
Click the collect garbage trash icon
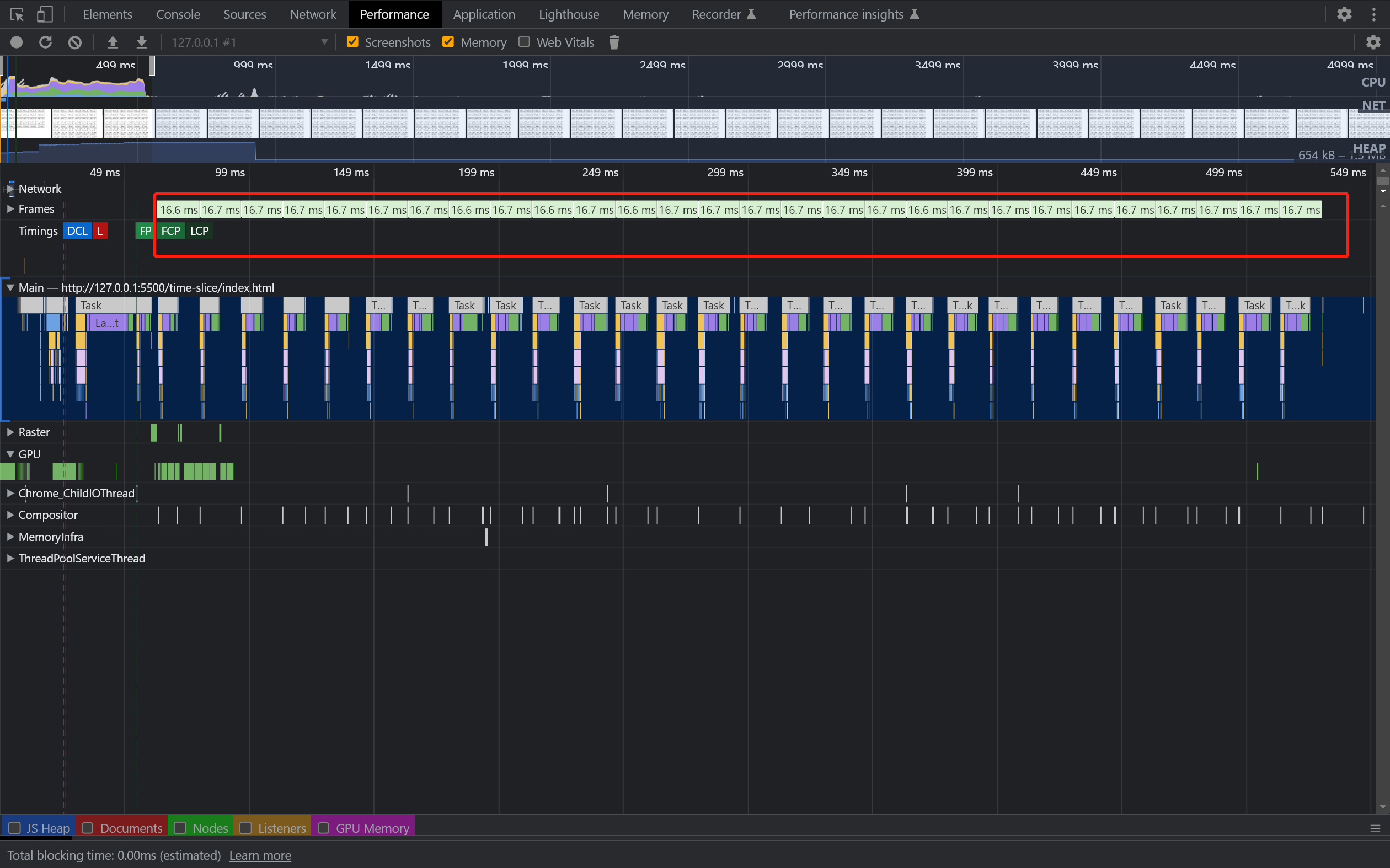click(x=614, y=42)
